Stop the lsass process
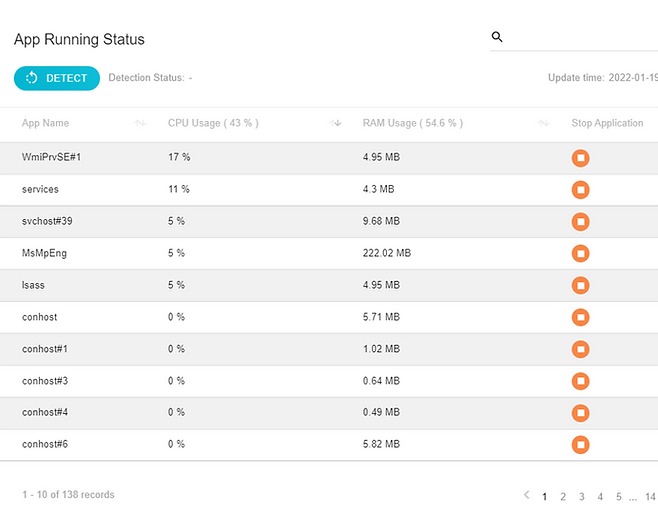The width and height of the screenshot is (658, 520). pos(580,285)
